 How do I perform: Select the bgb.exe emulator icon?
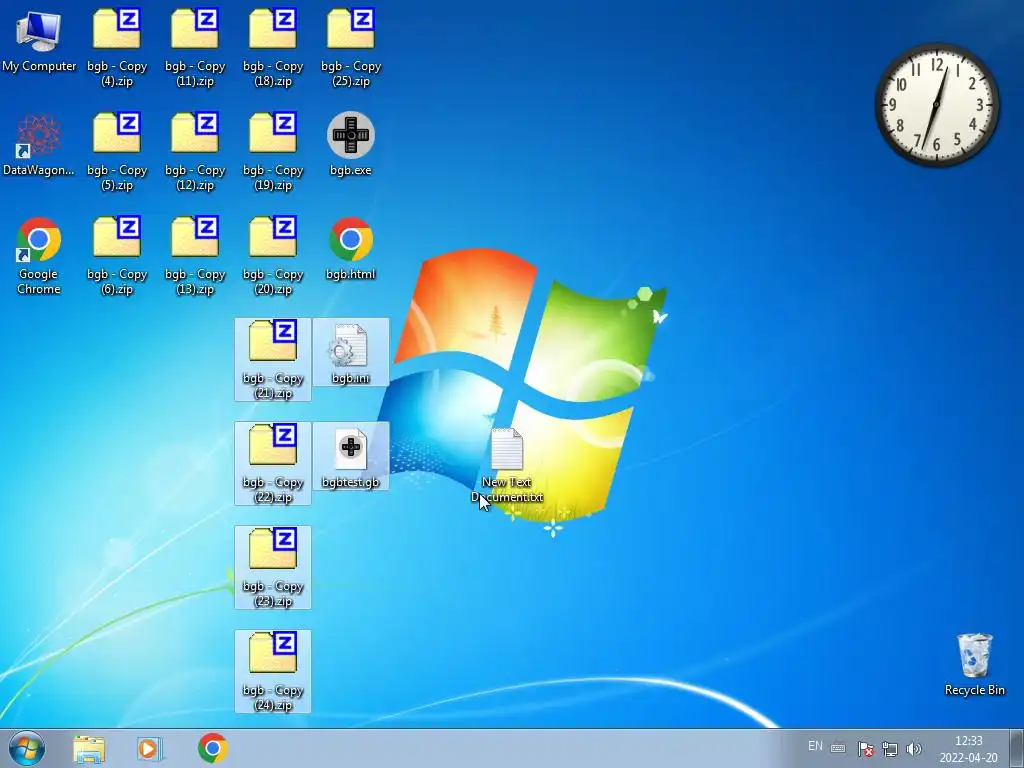click(351, 144)
